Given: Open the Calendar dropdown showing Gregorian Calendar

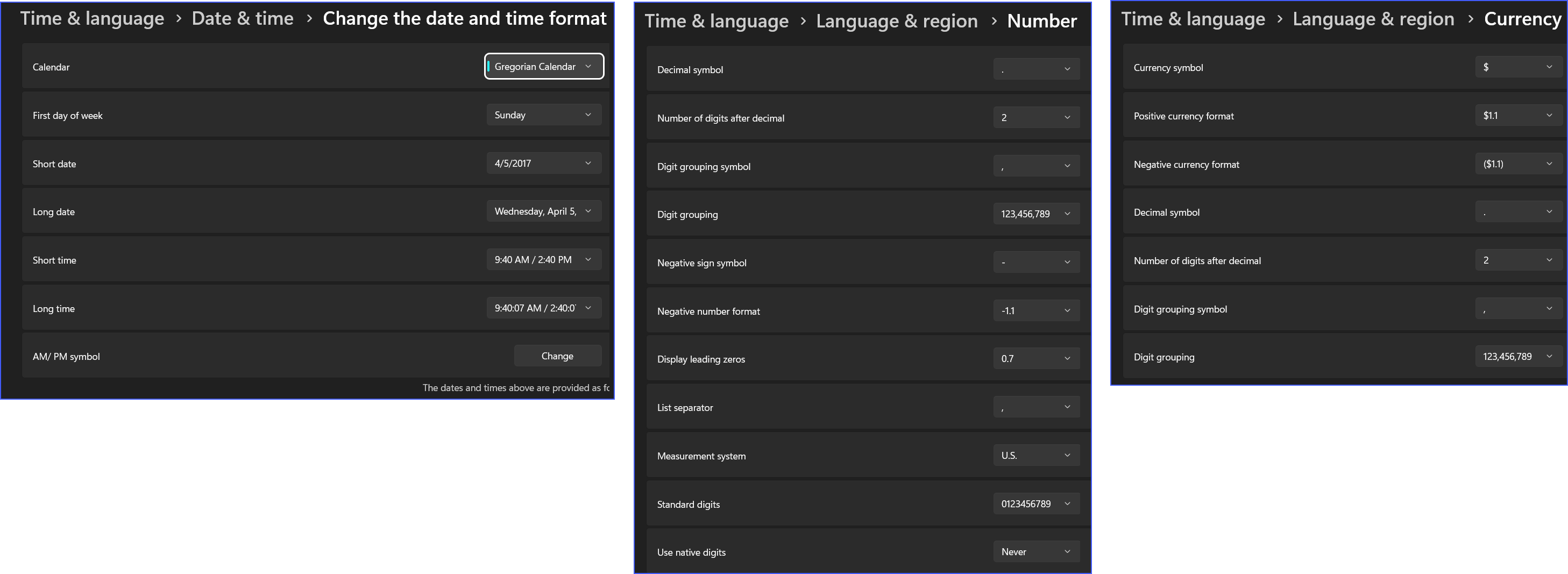Looking at the screenshot, I should tap(544, 66).
